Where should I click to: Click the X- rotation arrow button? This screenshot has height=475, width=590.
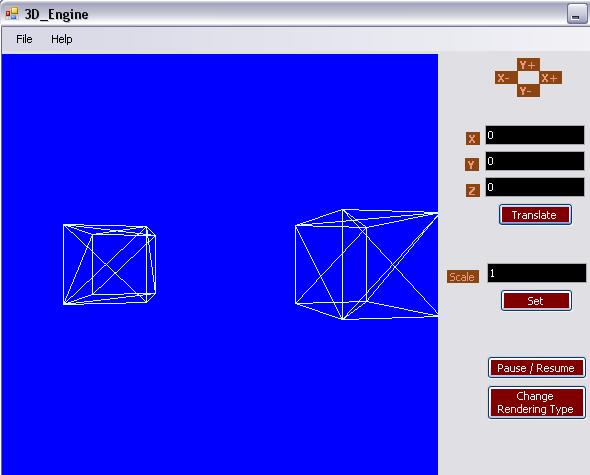(x=506, y=78)
